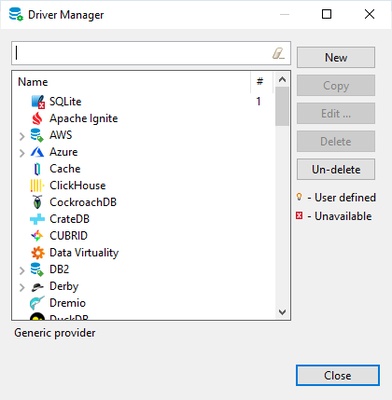Viewport: 392px width, 400px height.
Task: Click the User defined legend label
Action: click(x=345, y=198)
